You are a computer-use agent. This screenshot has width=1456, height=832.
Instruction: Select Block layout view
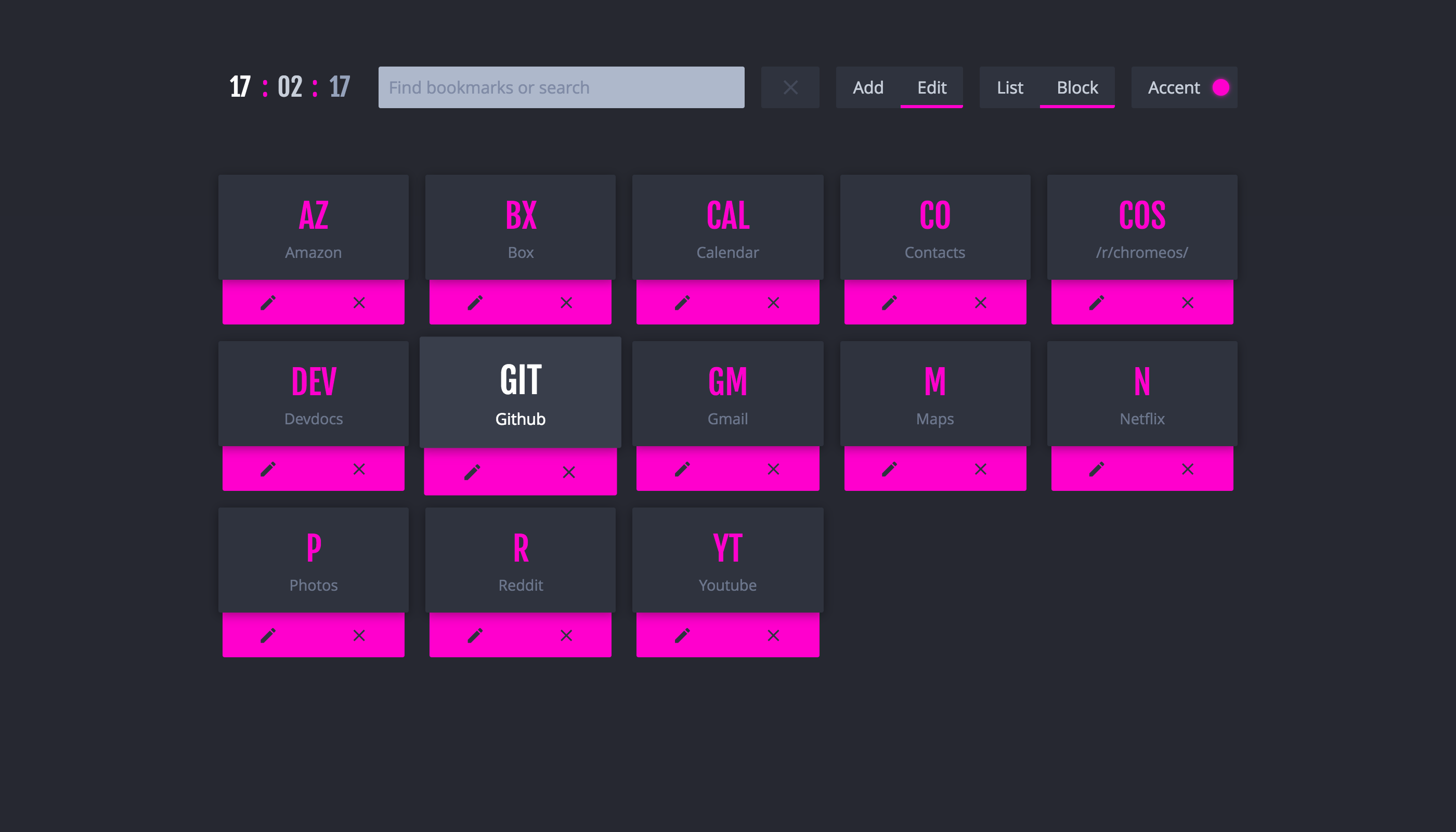tap(1076, 87)
